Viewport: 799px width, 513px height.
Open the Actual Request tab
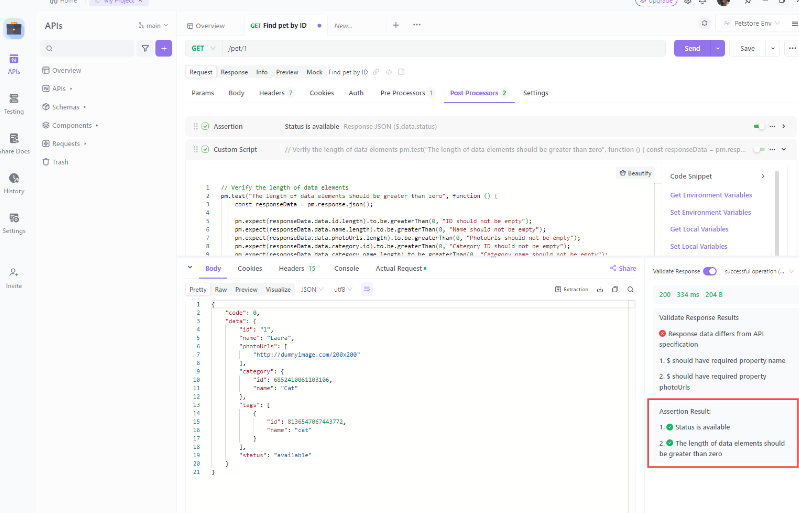pos(401,268)
